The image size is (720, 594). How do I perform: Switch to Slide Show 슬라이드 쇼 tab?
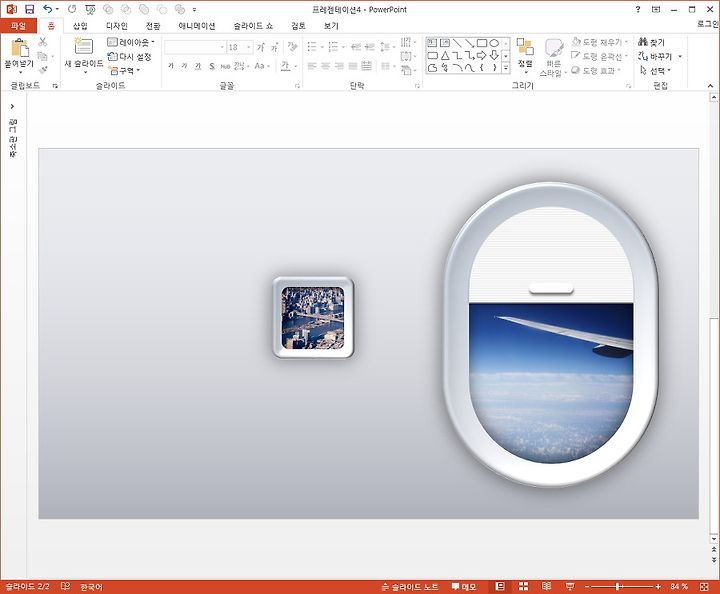coord(253,26)
